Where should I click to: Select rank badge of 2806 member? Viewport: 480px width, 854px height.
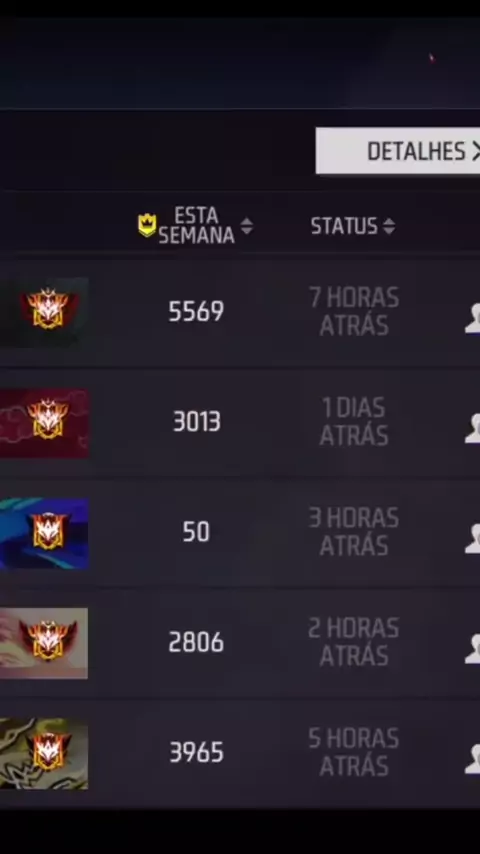pyautogui.click(x=48, y=640)
